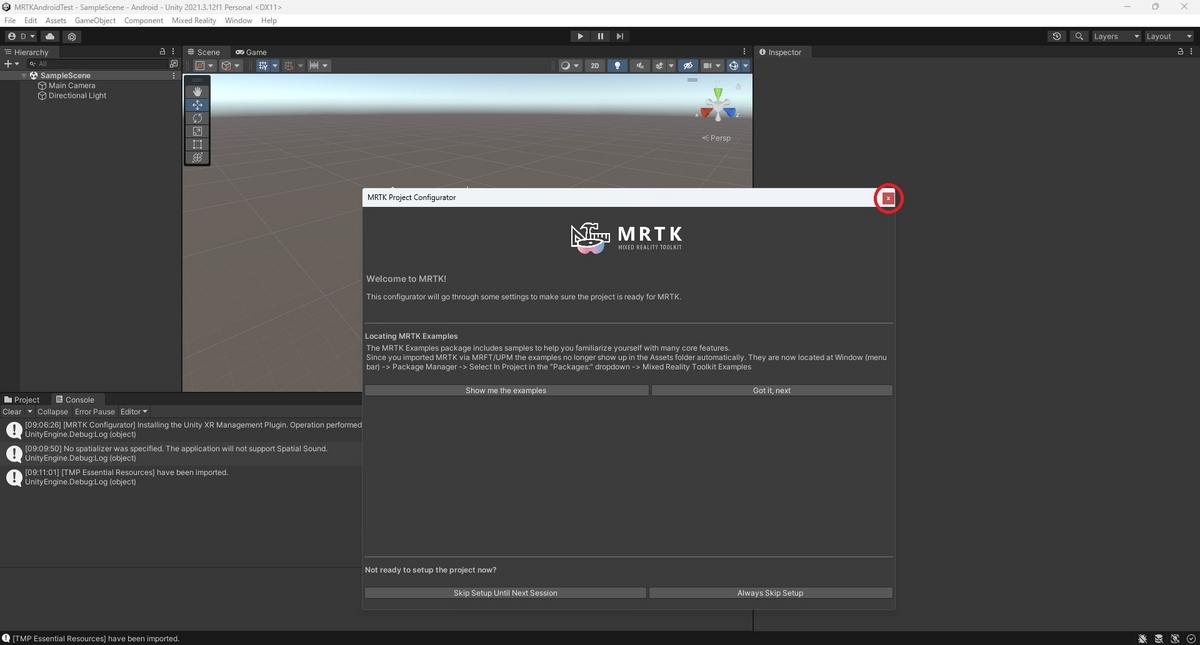
Task: Open the account D dropdown
Action: (20, 36)
